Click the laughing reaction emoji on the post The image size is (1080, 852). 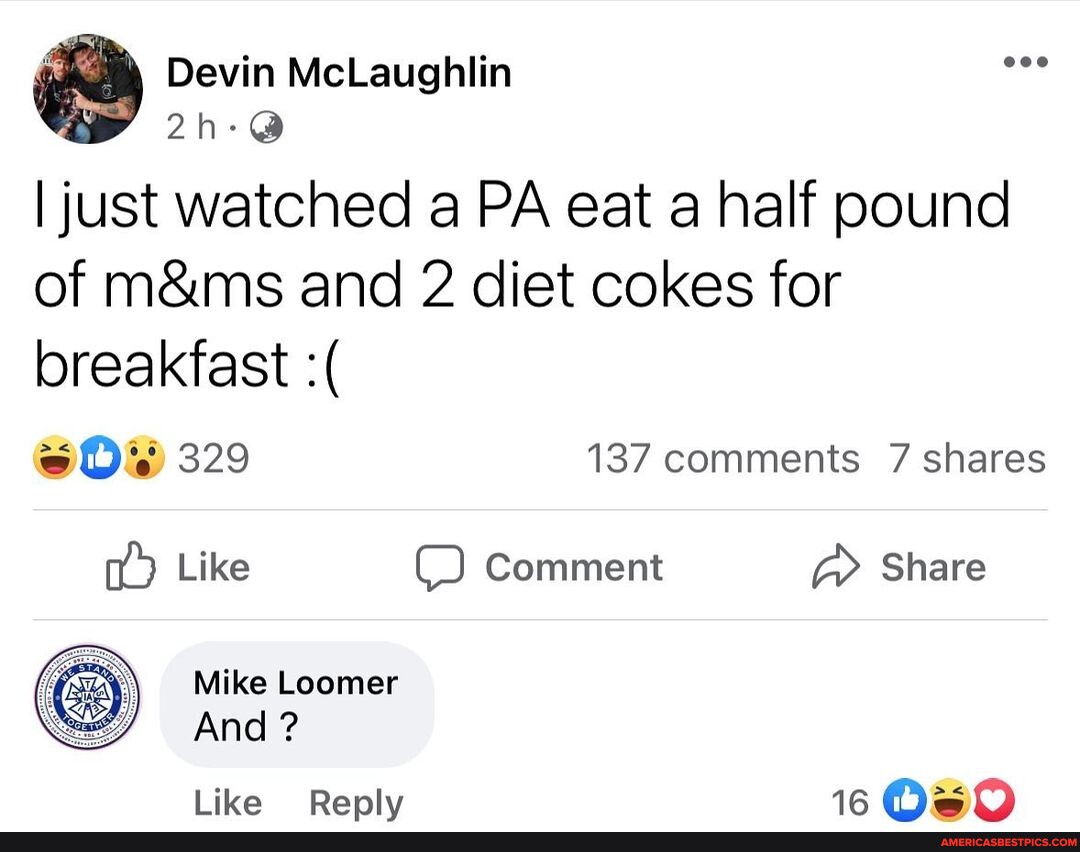[55, 458]
